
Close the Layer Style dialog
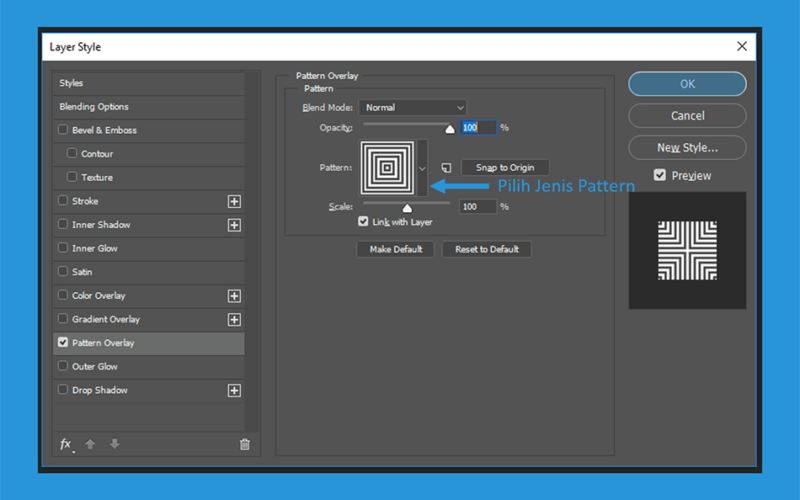pyautogui.click(x=742, y=46)
